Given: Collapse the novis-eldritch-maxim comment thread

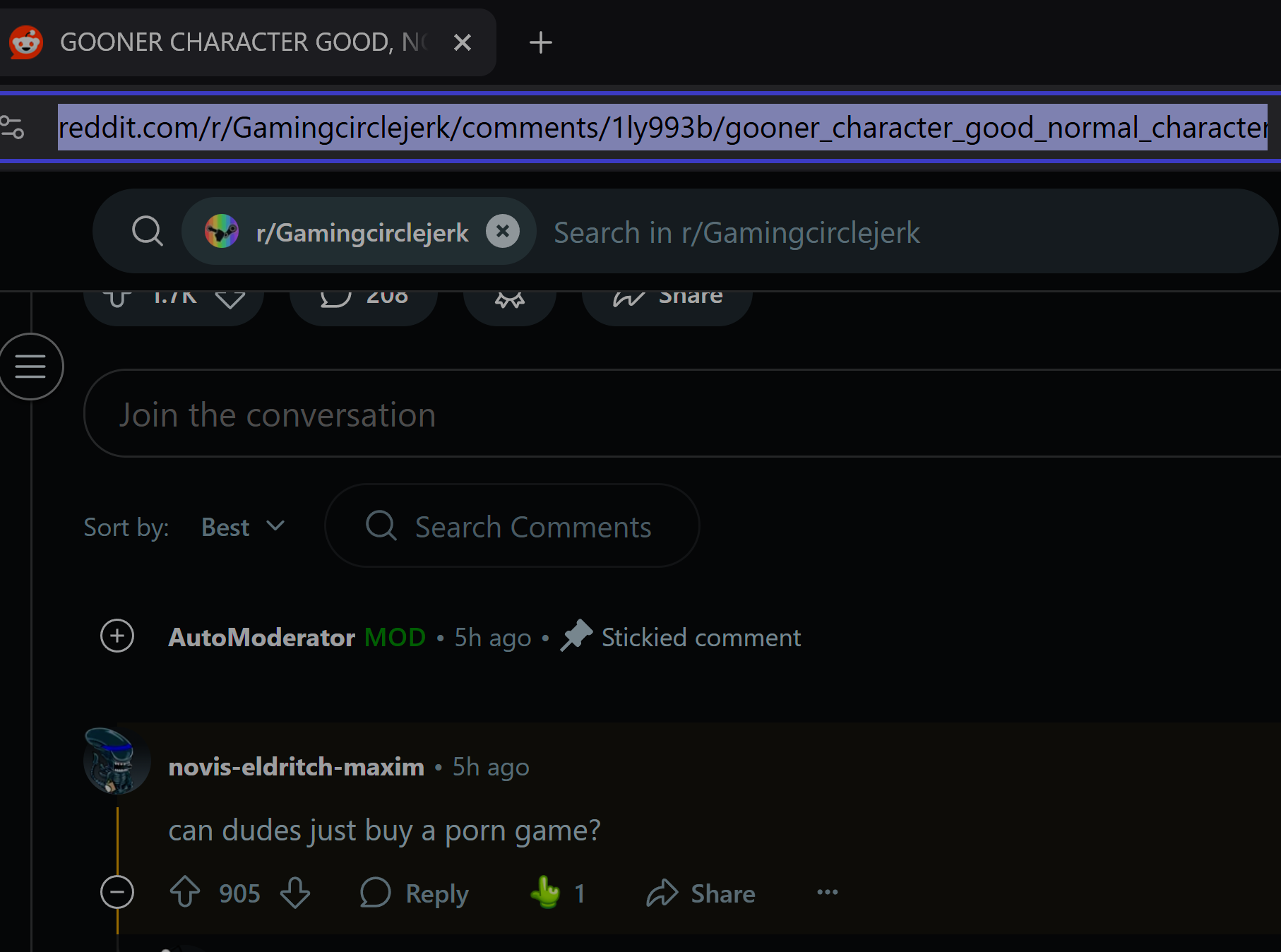Looking at the screenshot, I should (117, 892).
